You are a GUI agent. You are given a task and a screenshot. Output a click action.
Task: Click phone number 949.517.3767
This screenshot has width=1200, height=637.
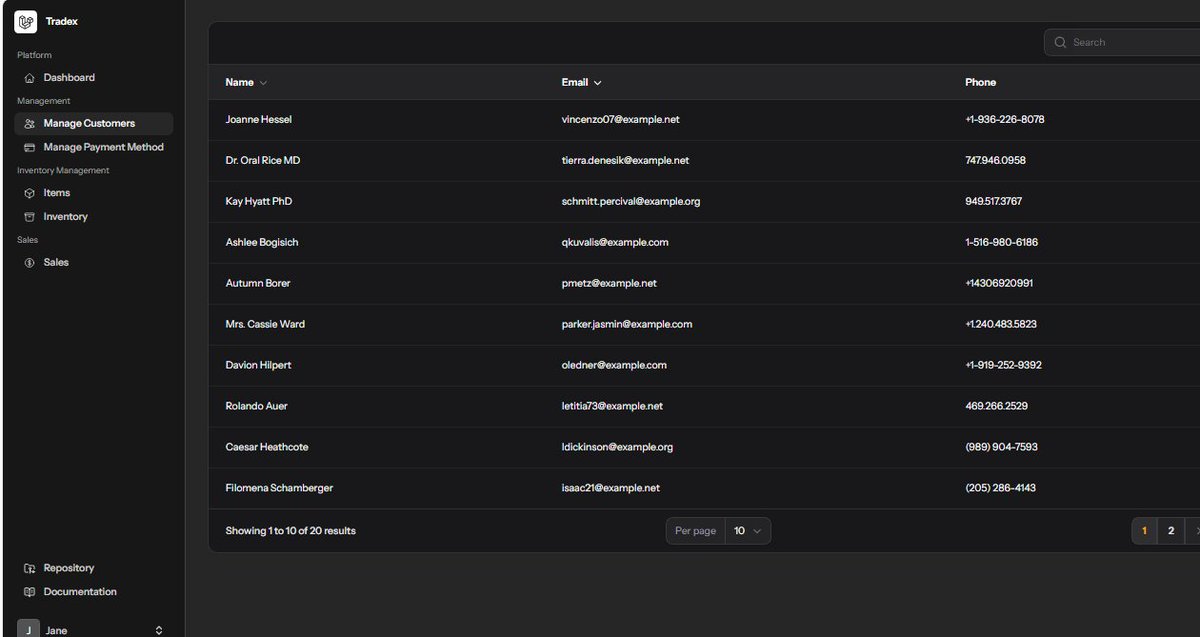993,202
